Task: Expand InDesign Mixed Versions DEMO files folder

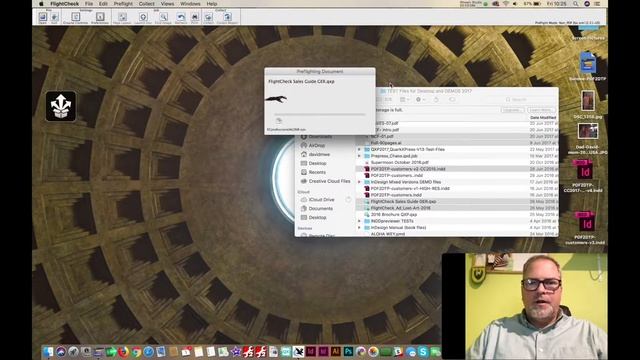Action: point(360,182)
